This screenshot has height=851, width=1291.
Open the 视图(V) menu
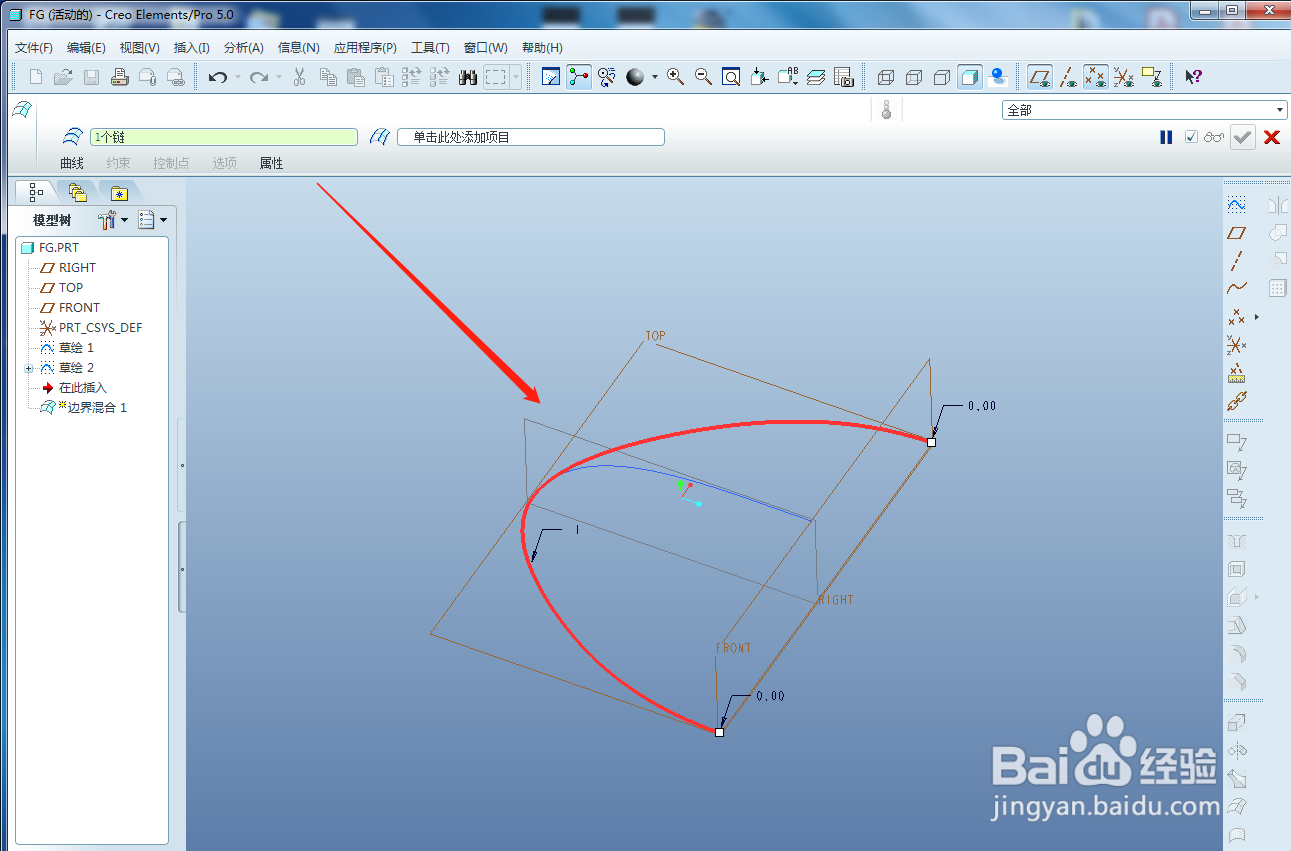pos(139,48)
